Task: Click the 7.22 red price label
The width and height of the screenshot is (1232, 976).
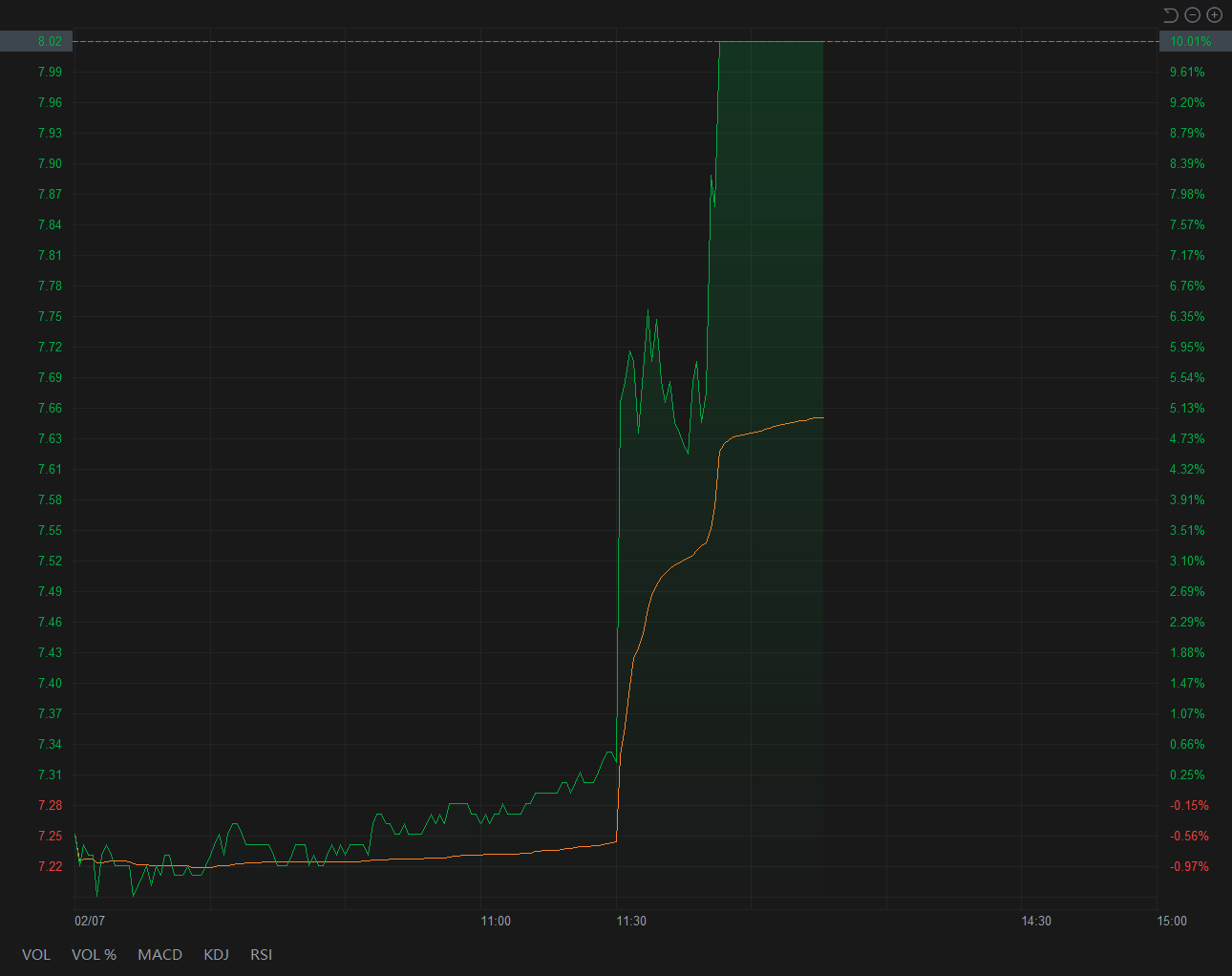Action: [50, 866]
